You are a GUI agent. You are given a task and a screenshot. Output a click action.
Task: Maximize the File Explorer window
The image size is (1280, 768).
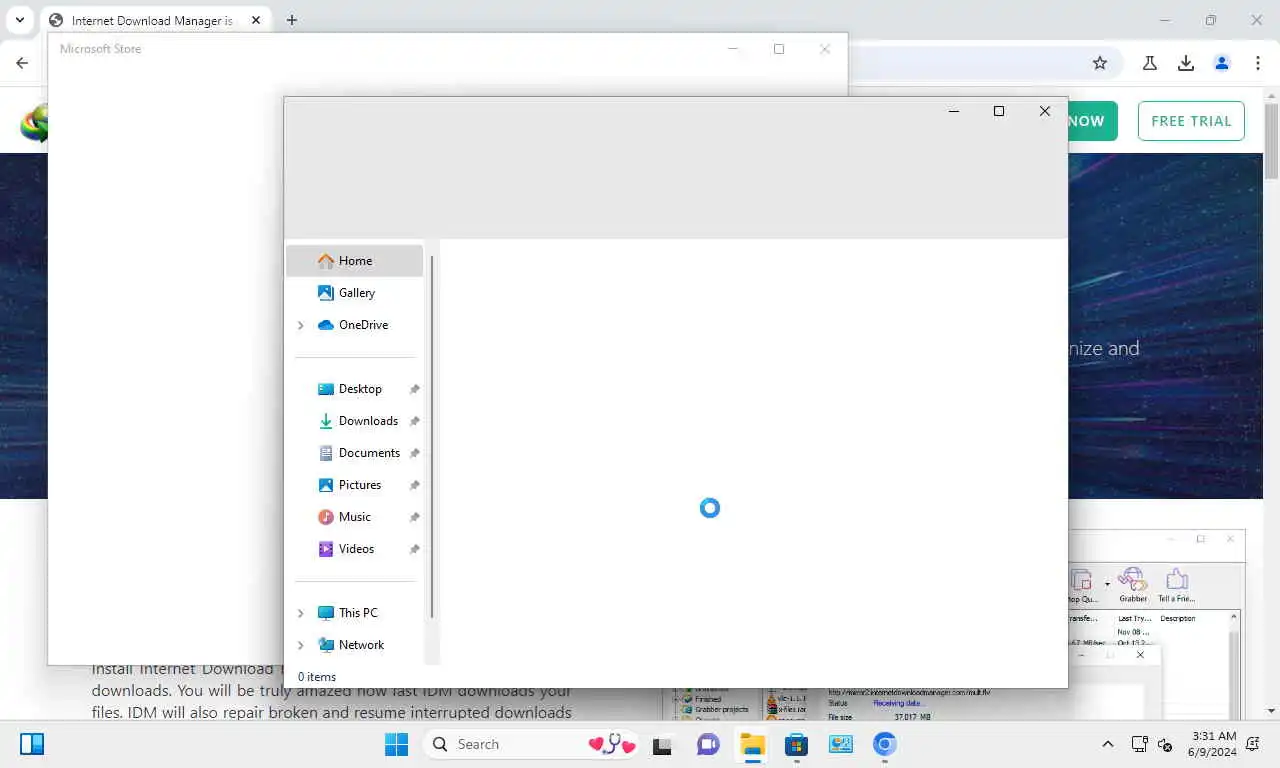coord(998,111)
